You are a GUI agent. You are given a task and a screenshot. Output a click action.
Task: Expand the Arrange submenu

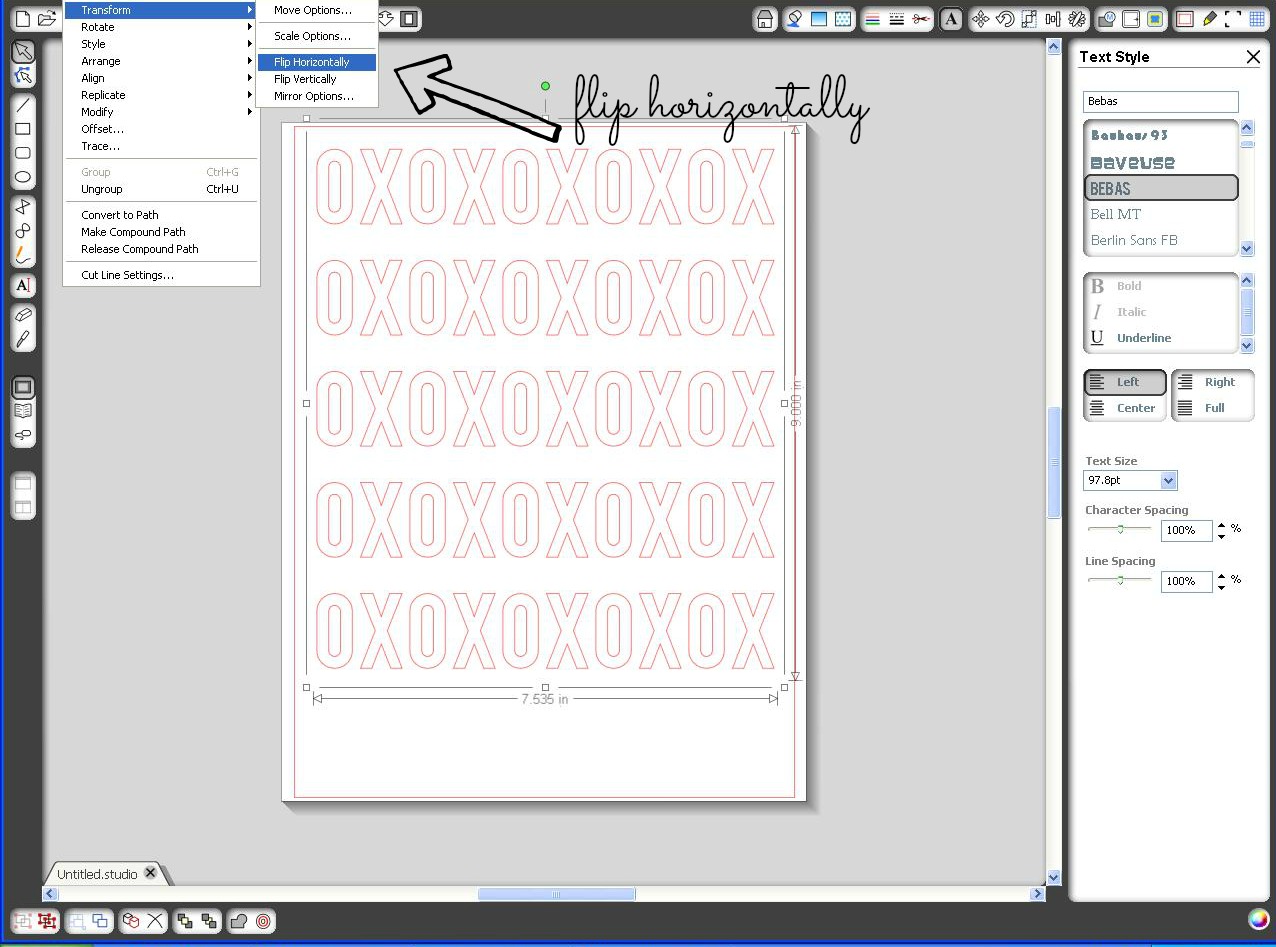coord(160,61)
